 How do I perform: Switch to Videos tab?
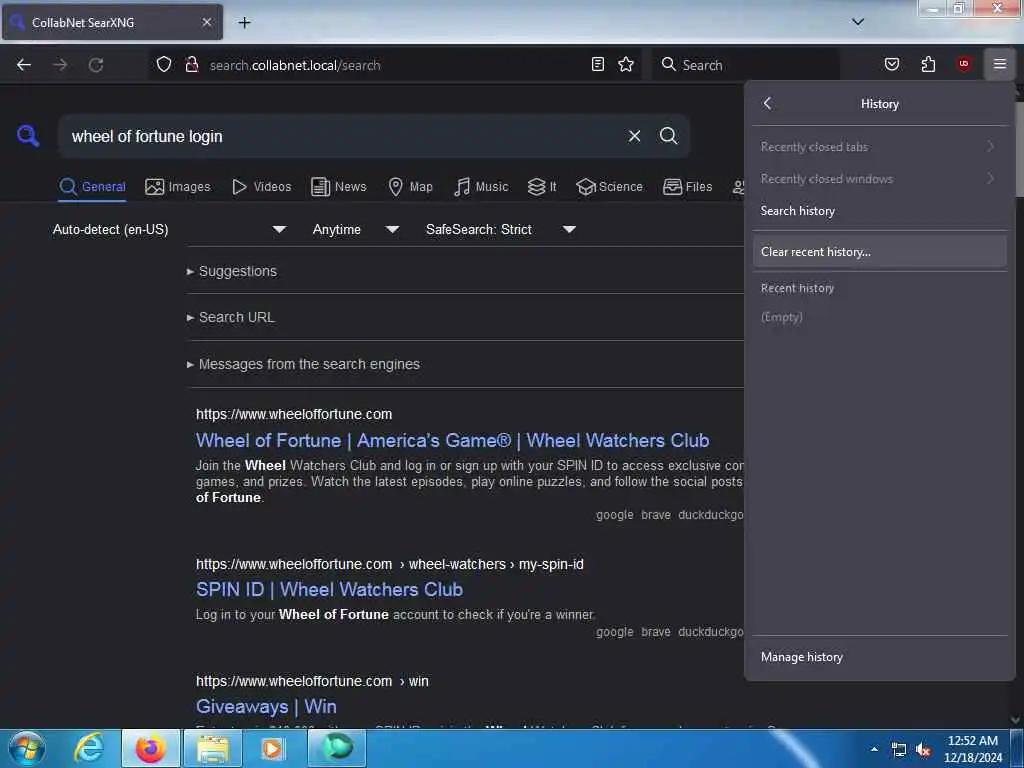point(262,187)
